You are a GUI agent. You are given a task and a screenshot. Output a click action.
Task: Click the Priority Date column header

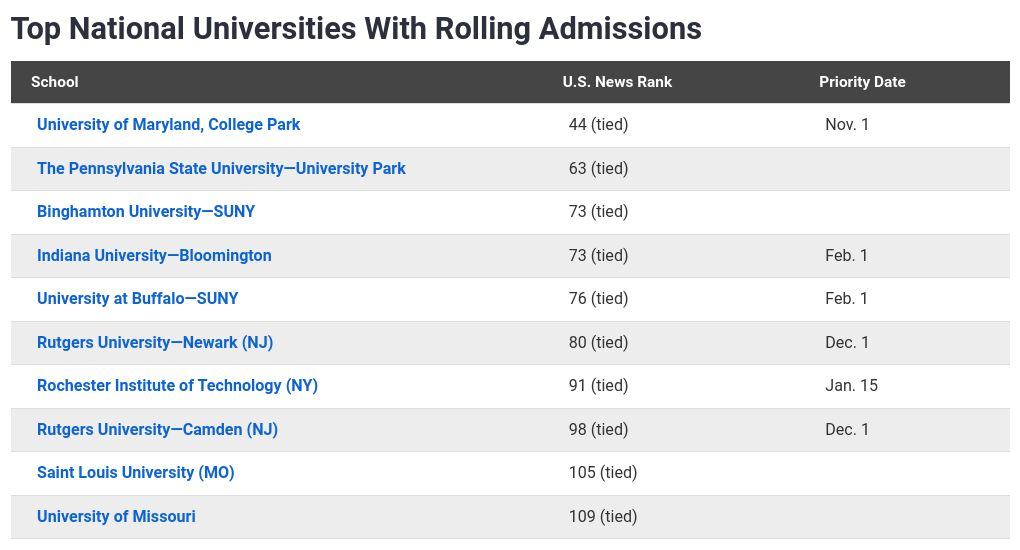[862, 82]
